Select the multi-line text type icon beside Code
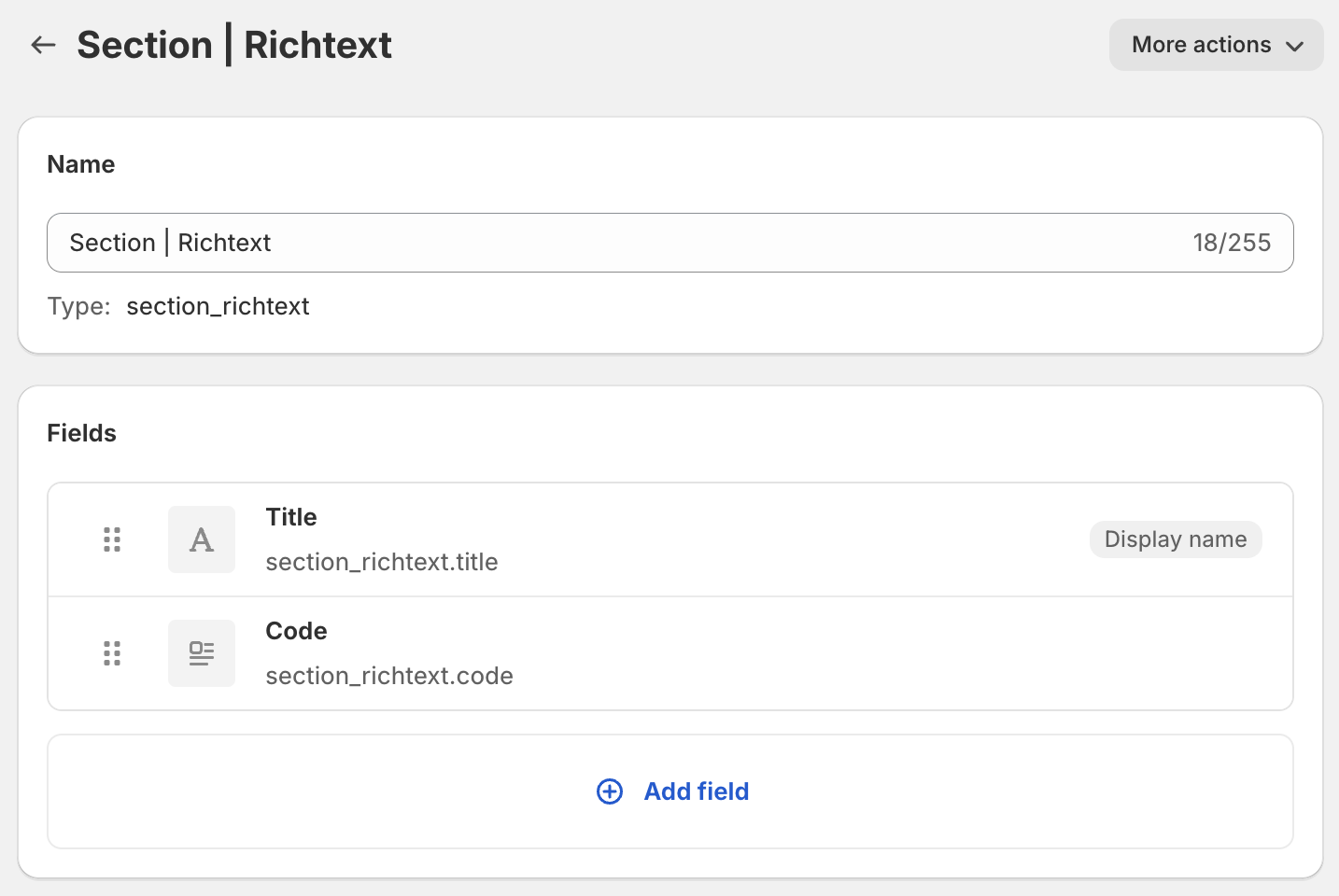The height and width of the screenshot is (896, 1339). point(202,653)
